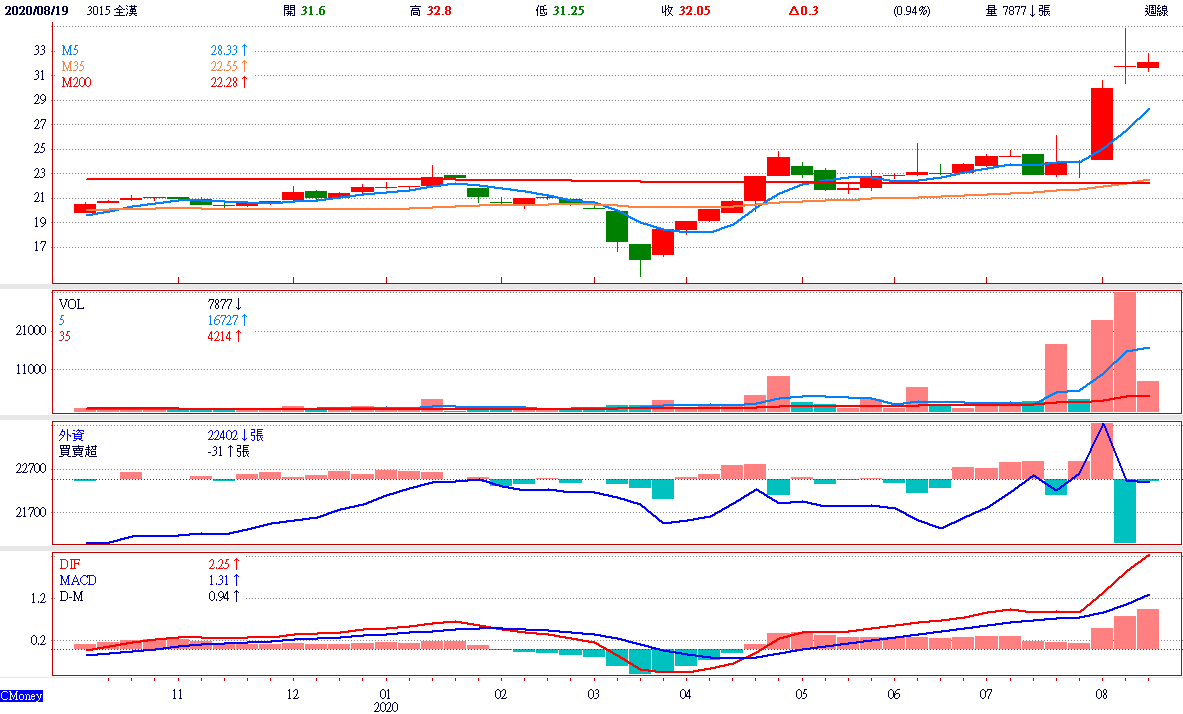Screen dimensions: 1183x714
Task: Click the 08 month marker on time axis
Action: tap(1102, 694)
